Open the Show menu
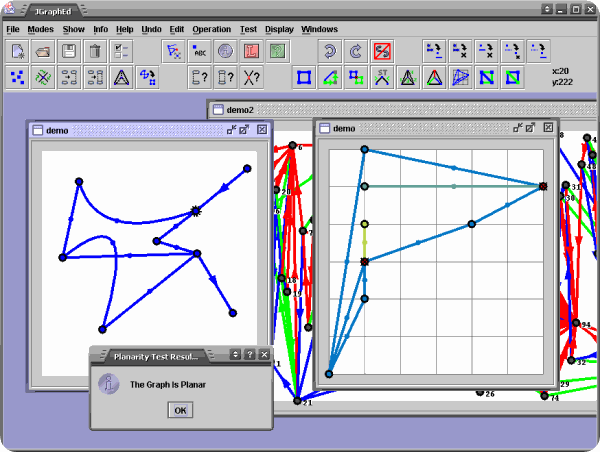The width and height of the screenshot is (600, 452). 73,29
